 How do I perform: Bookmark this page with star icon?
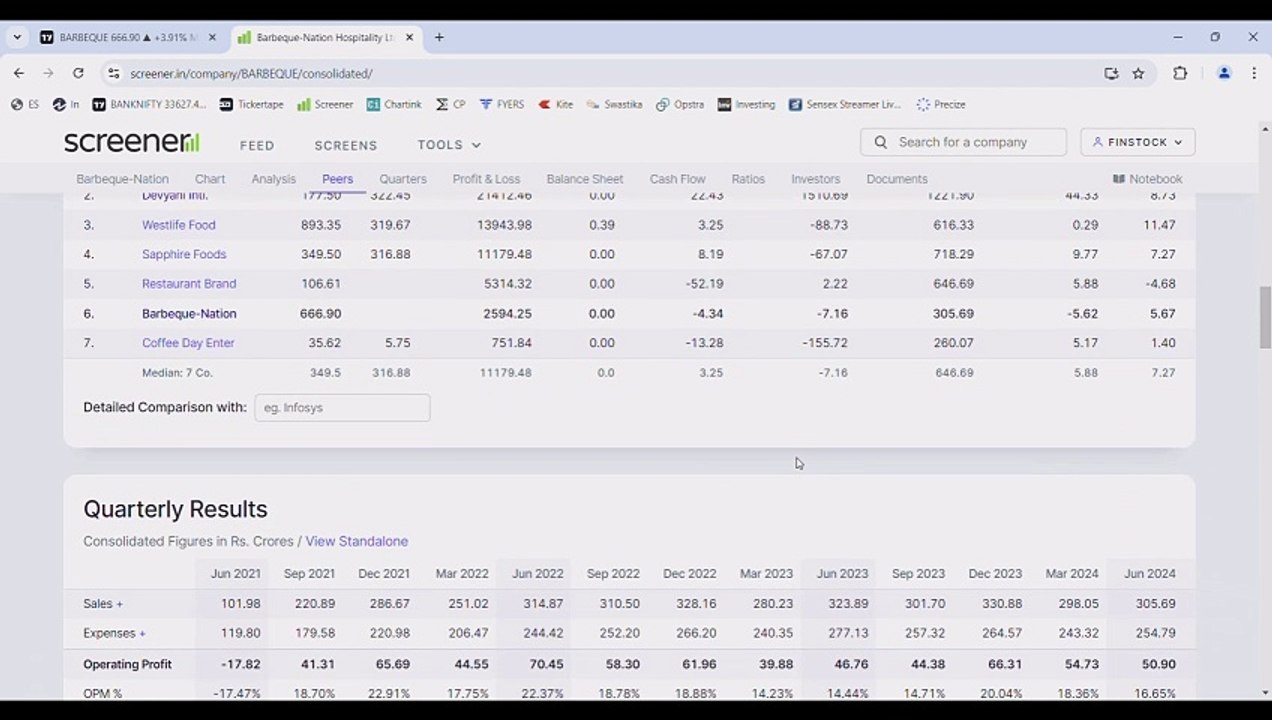point(1138,73)
